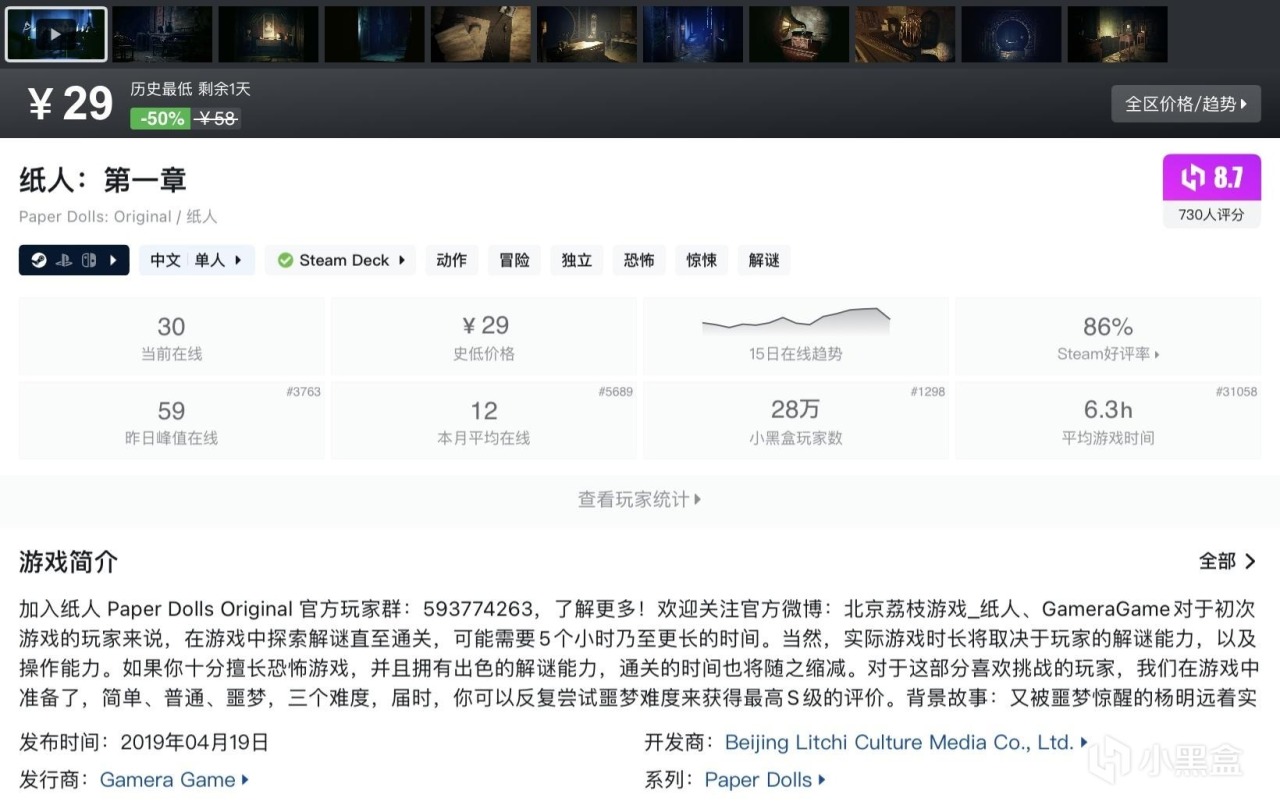Expand the 中文 单人 language chip
The image size is (1280, 805).
point(197,260)
